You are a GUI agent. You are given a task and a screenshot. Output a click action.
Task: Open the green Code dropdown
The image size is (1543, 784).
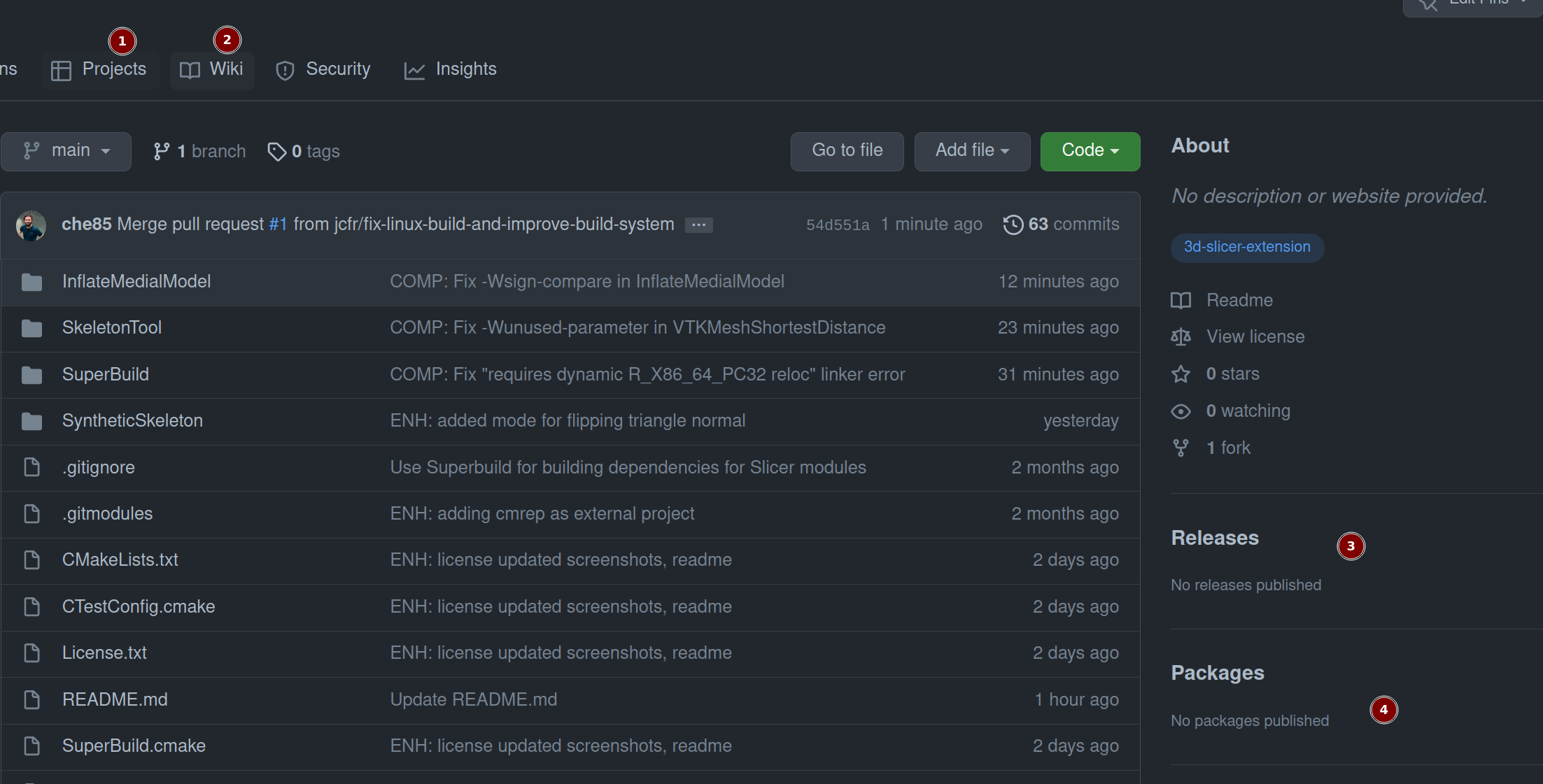pyautogui.click(x=1090, y=151)
